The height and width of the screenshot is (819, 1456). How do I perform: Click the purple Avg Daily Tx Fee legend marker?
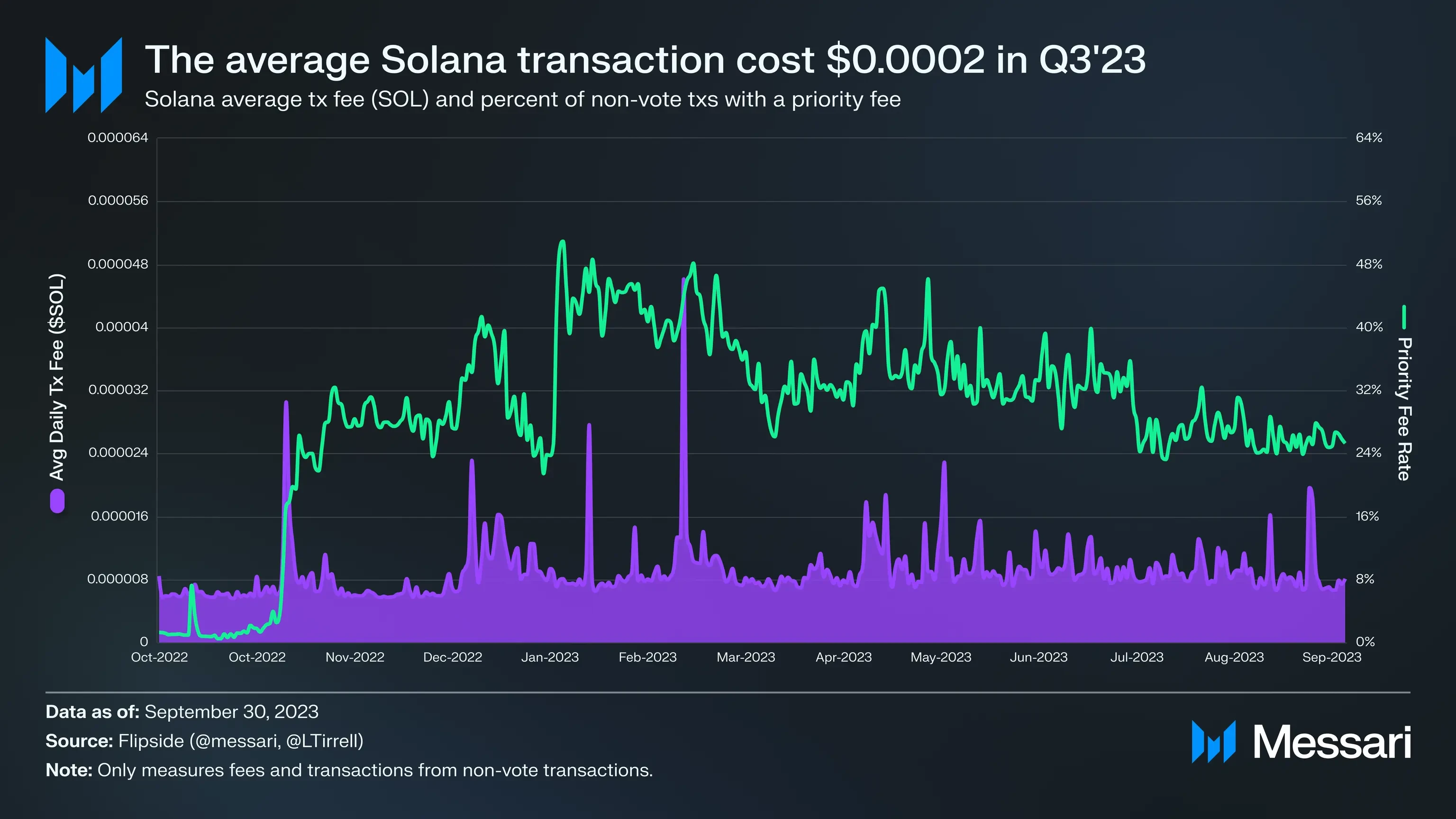pos(57,501)
